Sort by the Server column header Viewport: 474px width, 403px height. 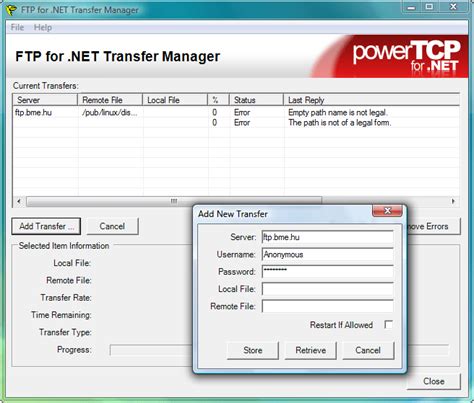coord(45,100)
